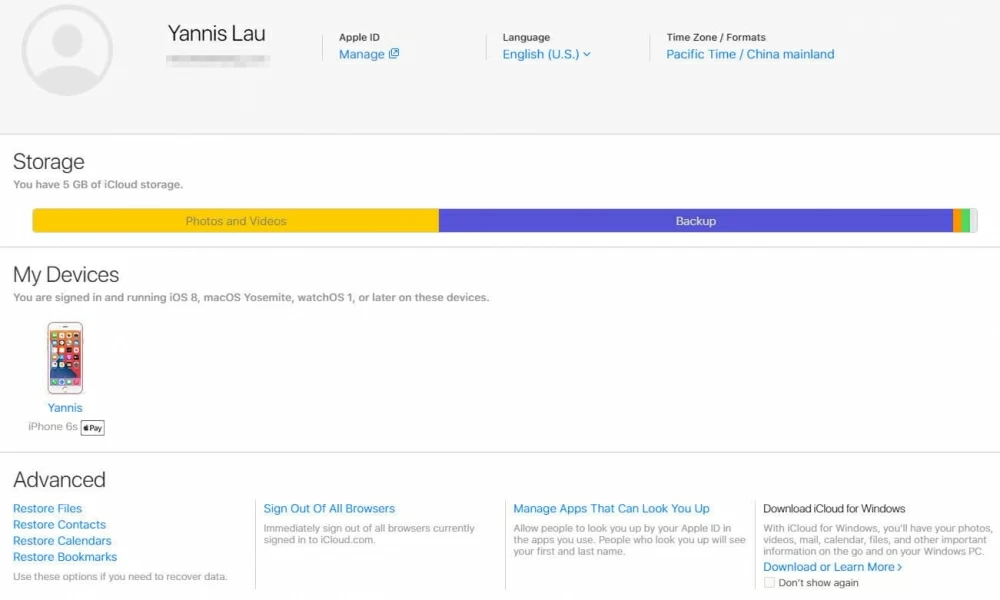Open Time Zone Pacific Time / China mainland
This screenshot has width=1000, height=600.
click(750, 54)
